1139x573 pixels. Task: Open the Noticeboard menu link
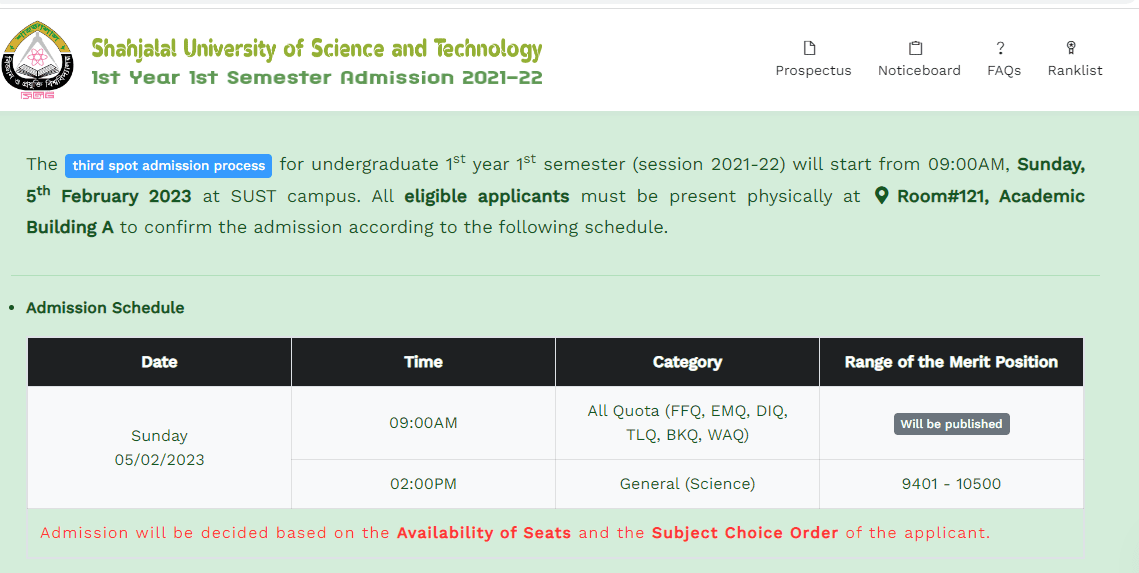pos(919,60)
